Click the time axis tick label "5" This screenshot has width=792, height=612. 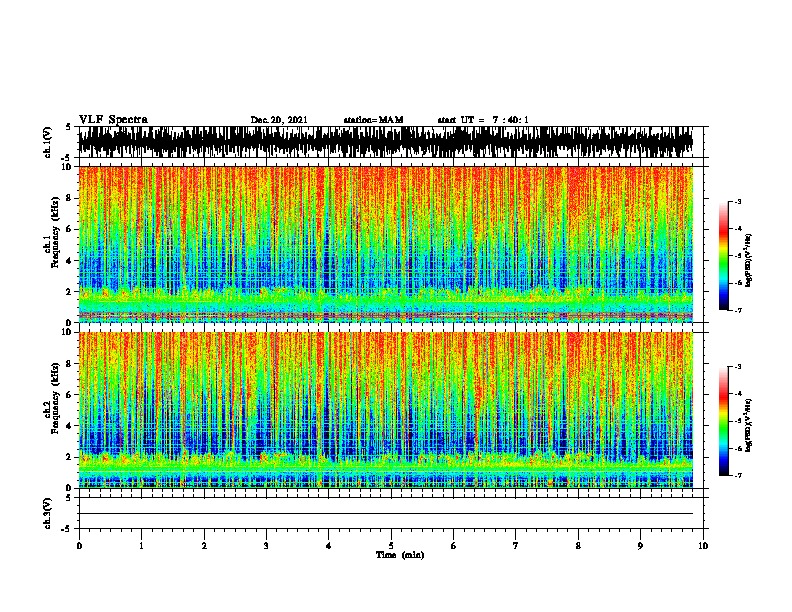(x=391, y=546)
